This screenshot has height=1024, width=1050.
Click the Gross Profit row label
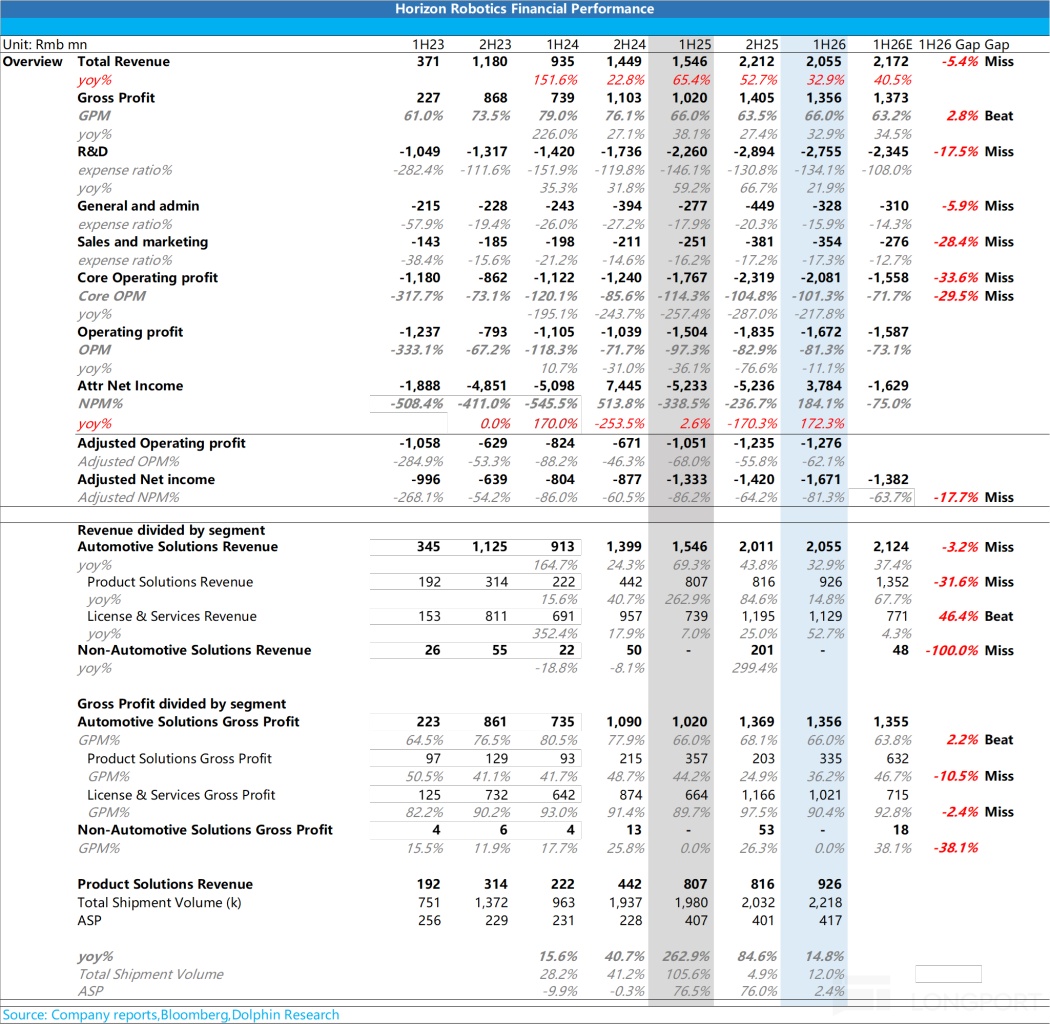pos(116,98)
